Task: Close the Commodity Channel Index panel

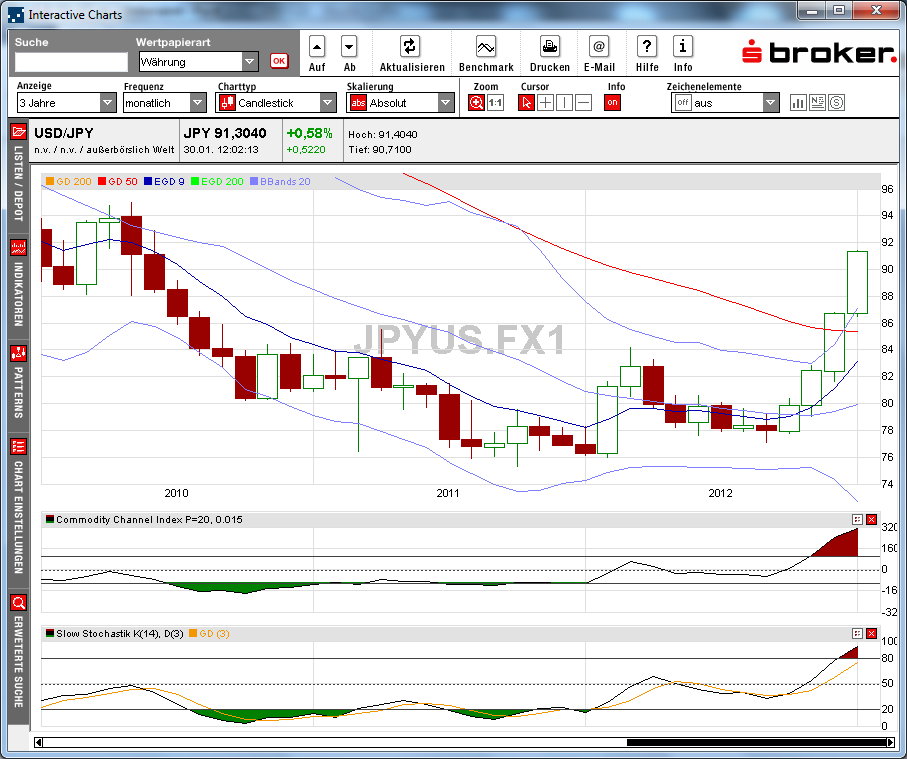Action: click(x=871, y=519)
